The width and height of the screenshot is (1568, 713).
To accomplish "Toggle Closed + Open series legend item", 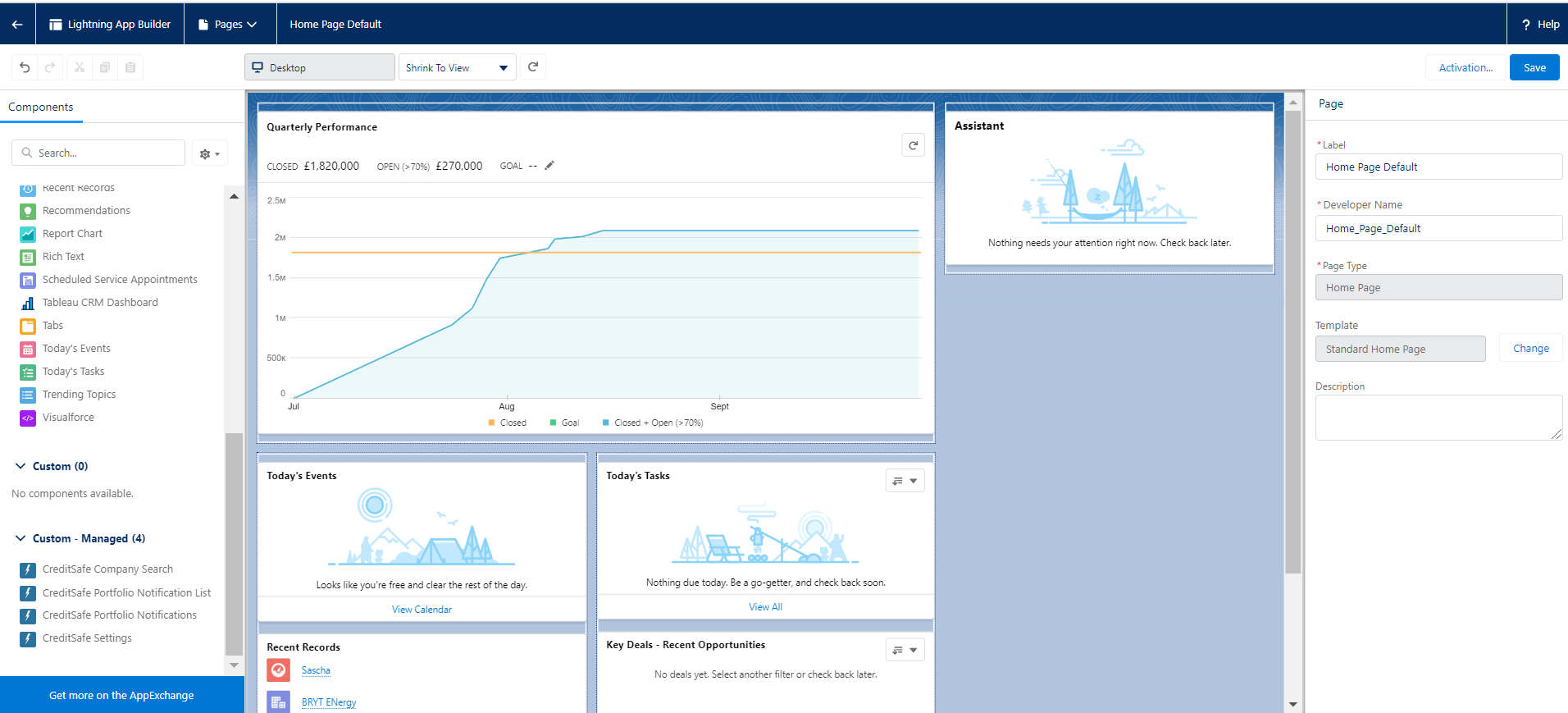I will click(606, 423).
